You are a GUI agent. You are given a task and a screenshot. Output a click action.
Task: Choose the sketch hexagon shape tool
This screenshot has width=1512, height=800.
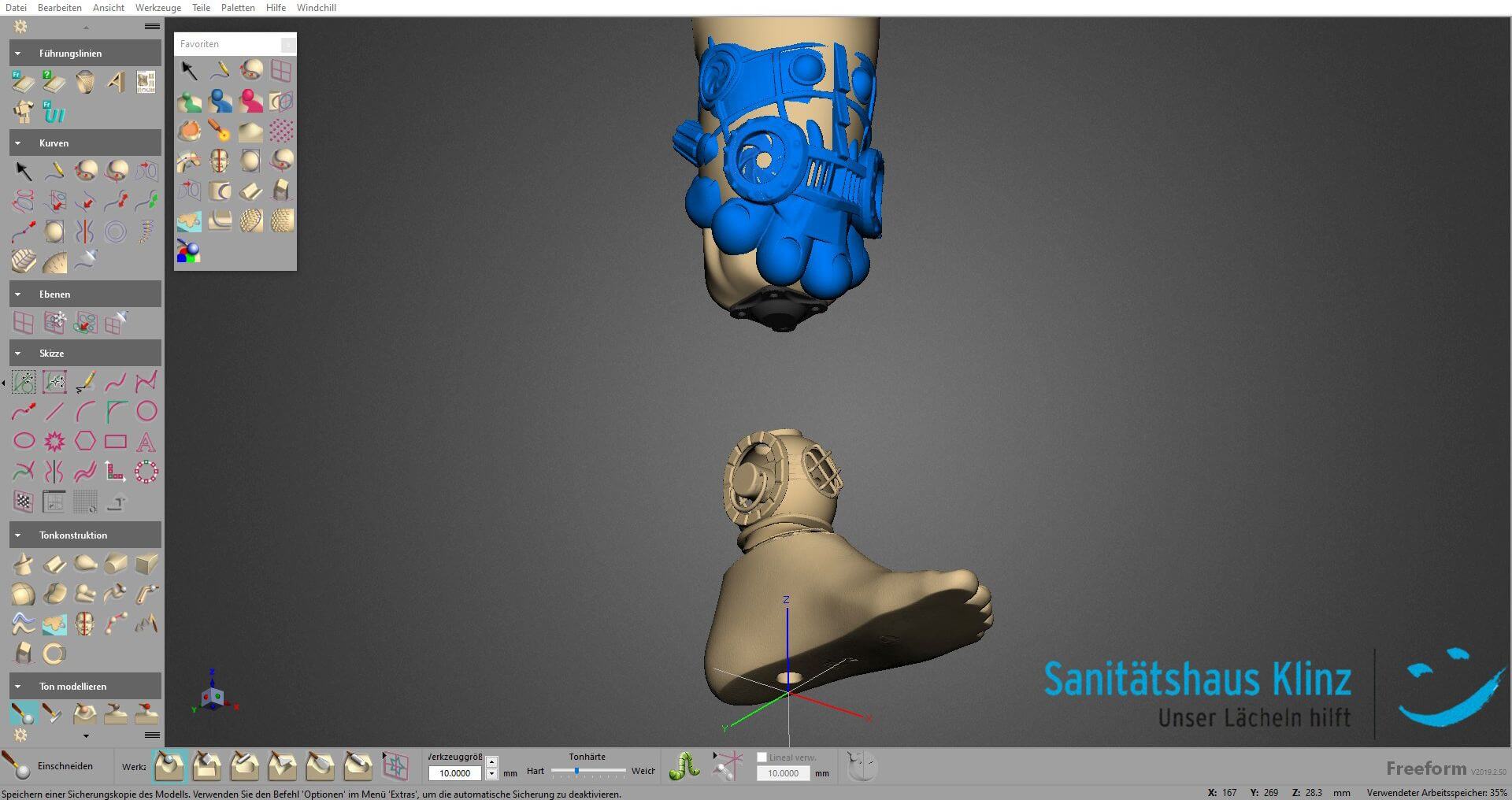(x=85, y=441)
